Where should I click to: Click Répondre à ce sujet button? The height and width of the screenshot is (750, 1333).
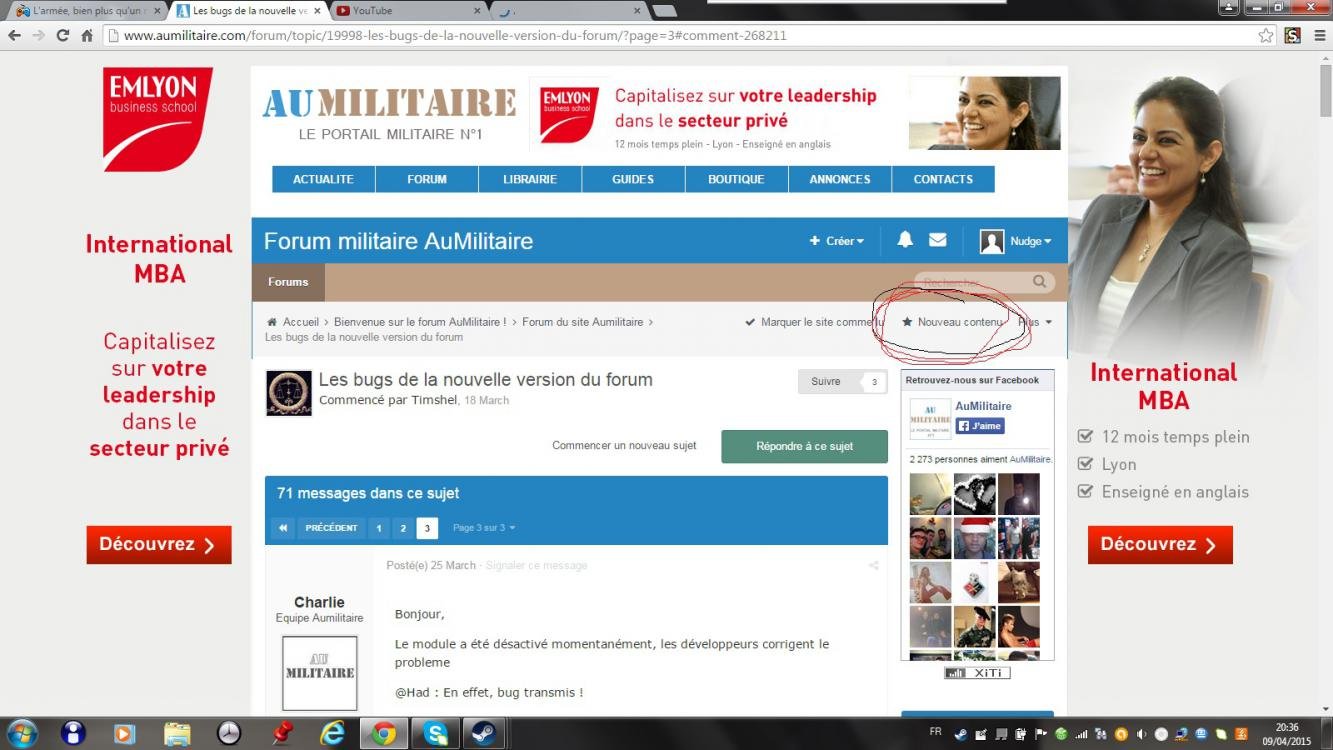804,446
